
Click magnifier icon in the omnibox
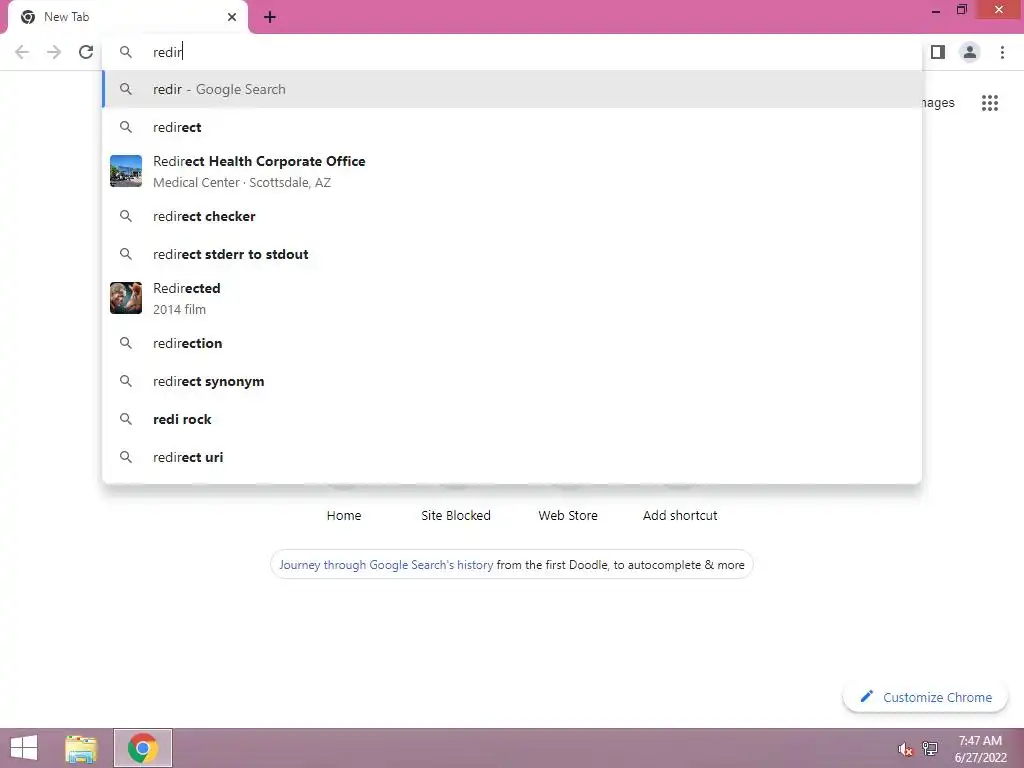pos(126,52)
